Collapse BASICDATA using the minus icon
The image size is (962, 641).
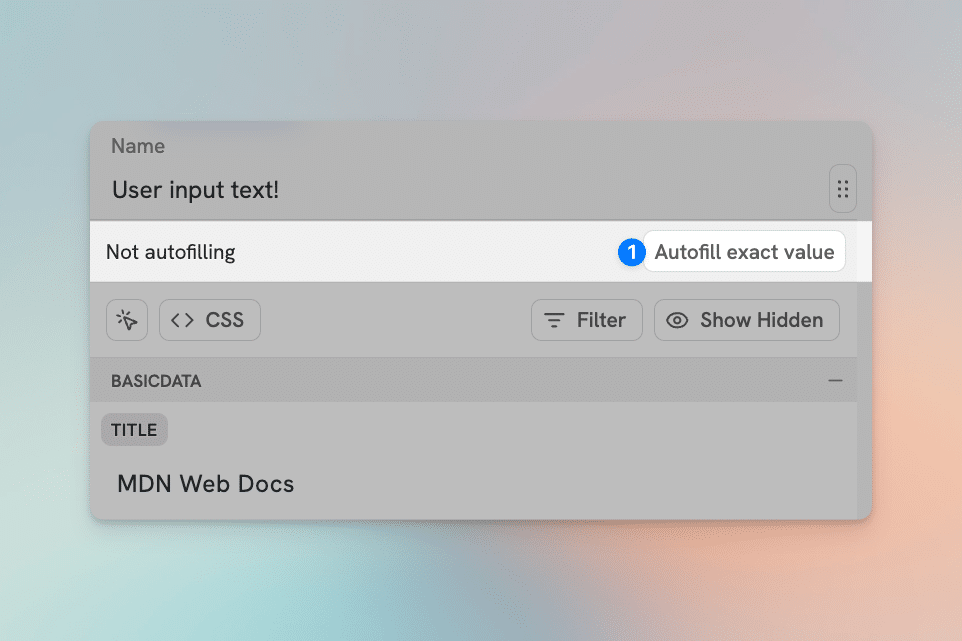(x=835, y=381)
